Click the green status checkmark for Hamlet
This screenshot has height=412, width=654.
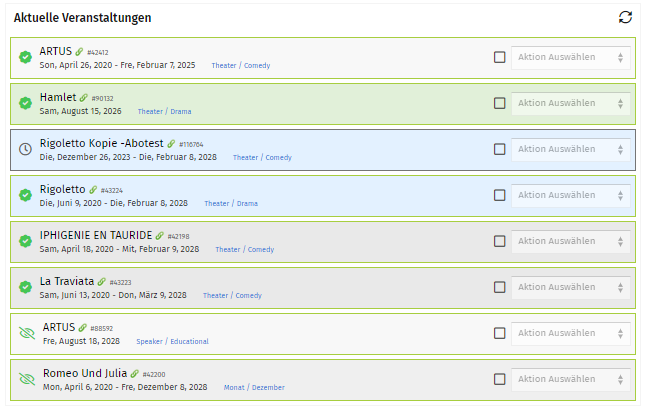click(x=25, y=103)
